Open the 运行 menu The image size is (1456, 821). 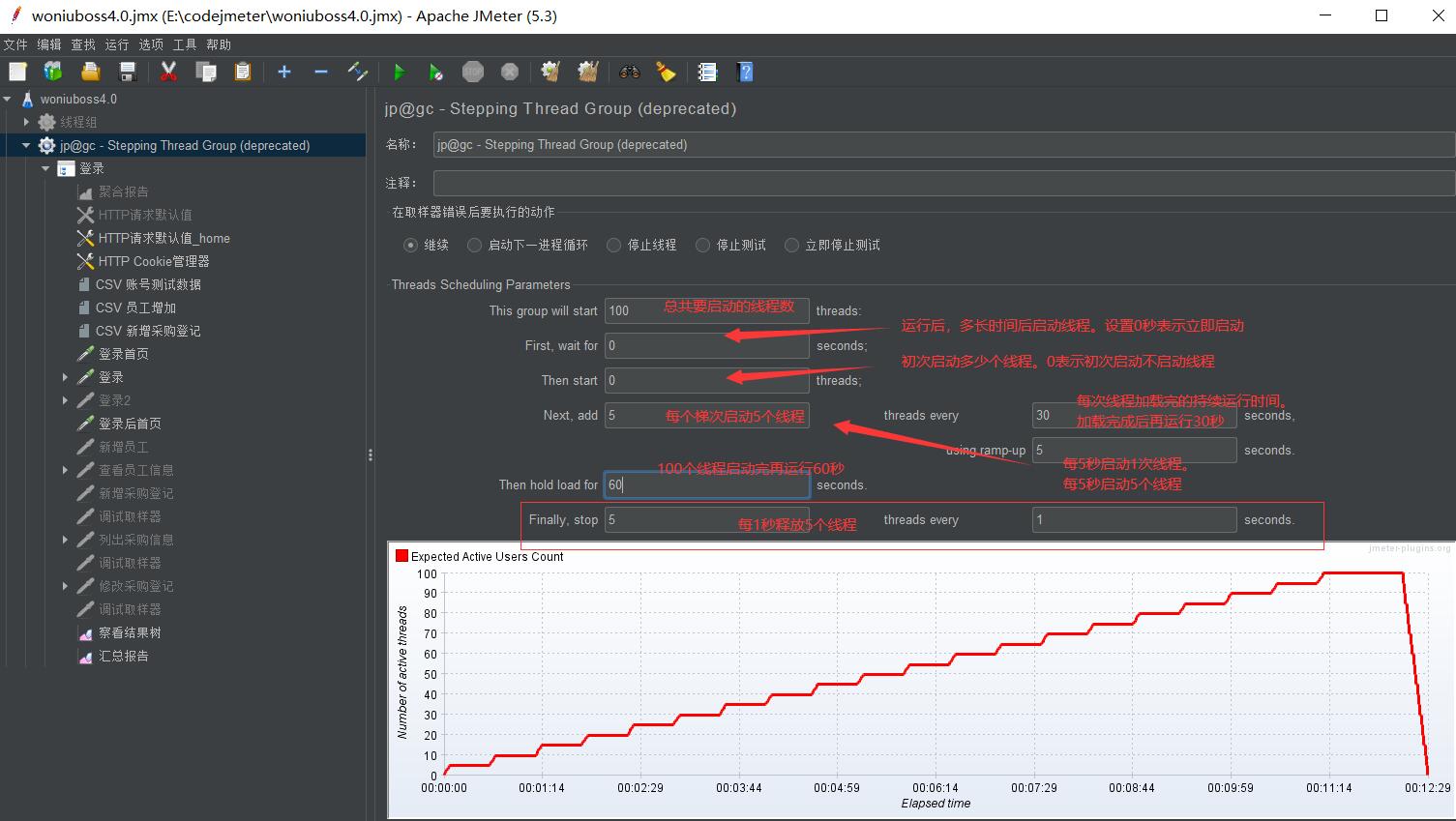point(117,44)
